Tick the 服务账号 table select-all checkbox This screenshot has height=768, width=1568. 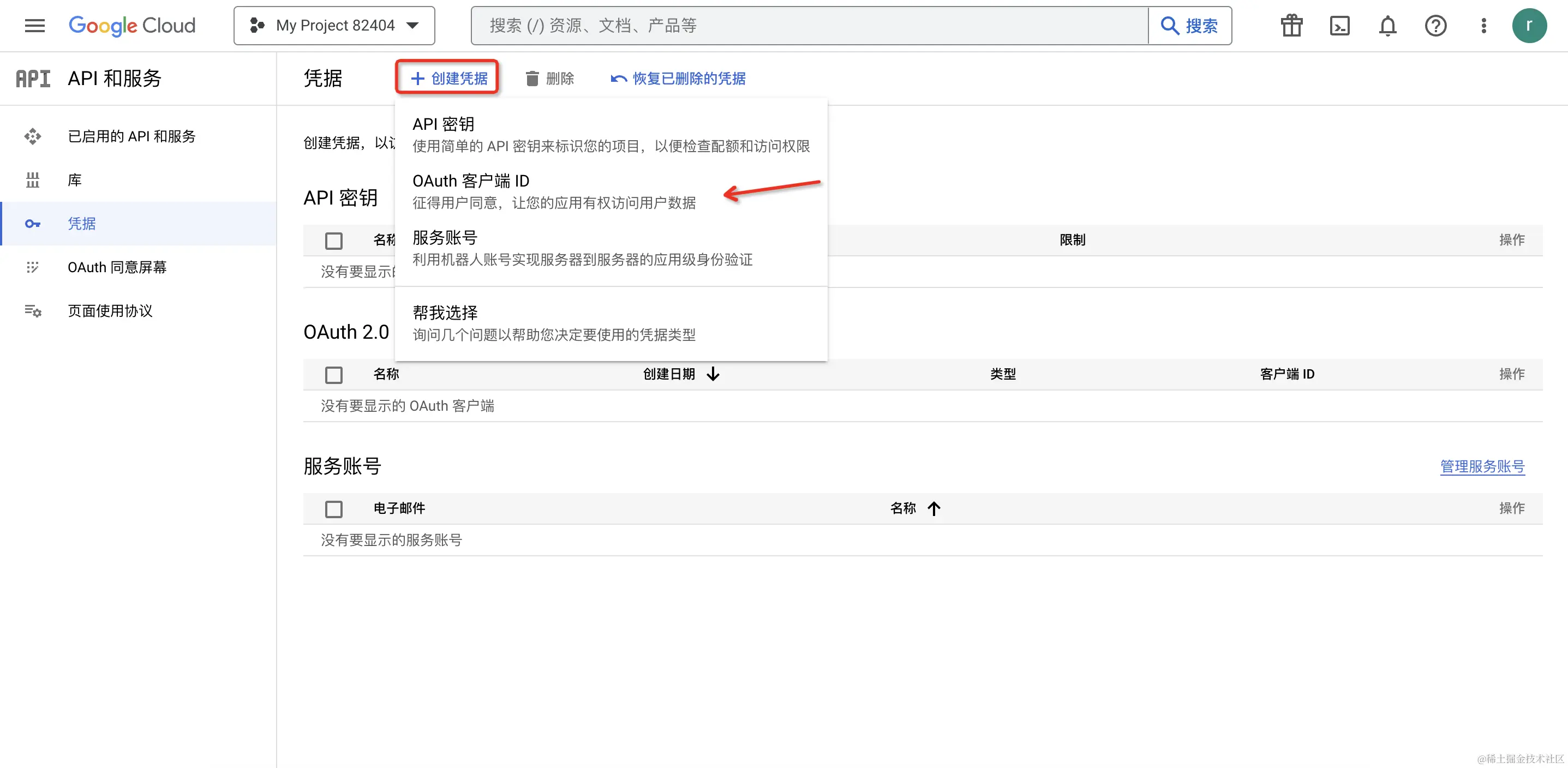[x=333, y=509]
